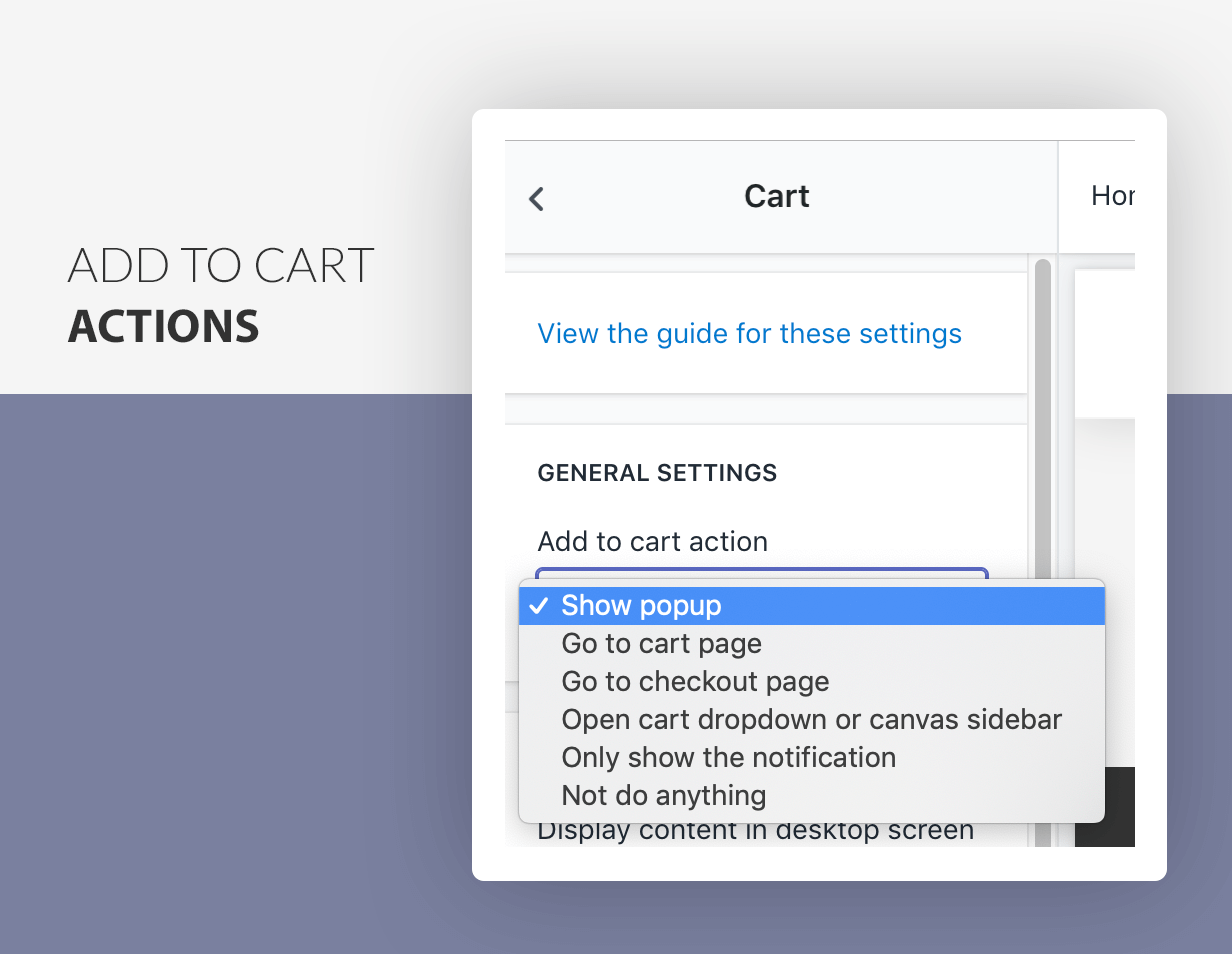Image resolution: width=1232 pixels, height=954 pixels.
Task: Click the Cart panel title
Action: point(776,196)
